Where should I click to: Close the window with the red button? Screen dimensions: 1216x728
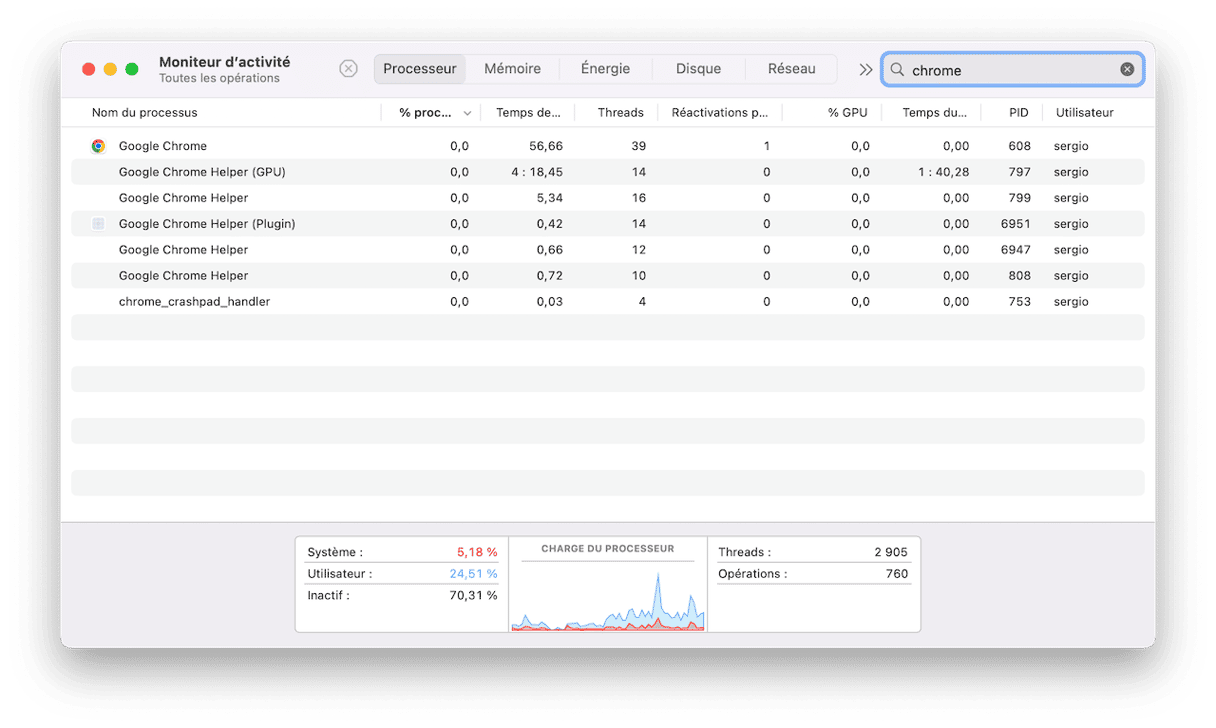(x=88, y=69)
